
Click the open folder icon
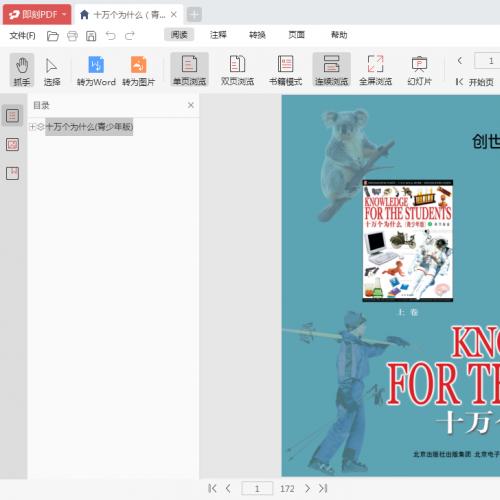click(x=53, y=36)
